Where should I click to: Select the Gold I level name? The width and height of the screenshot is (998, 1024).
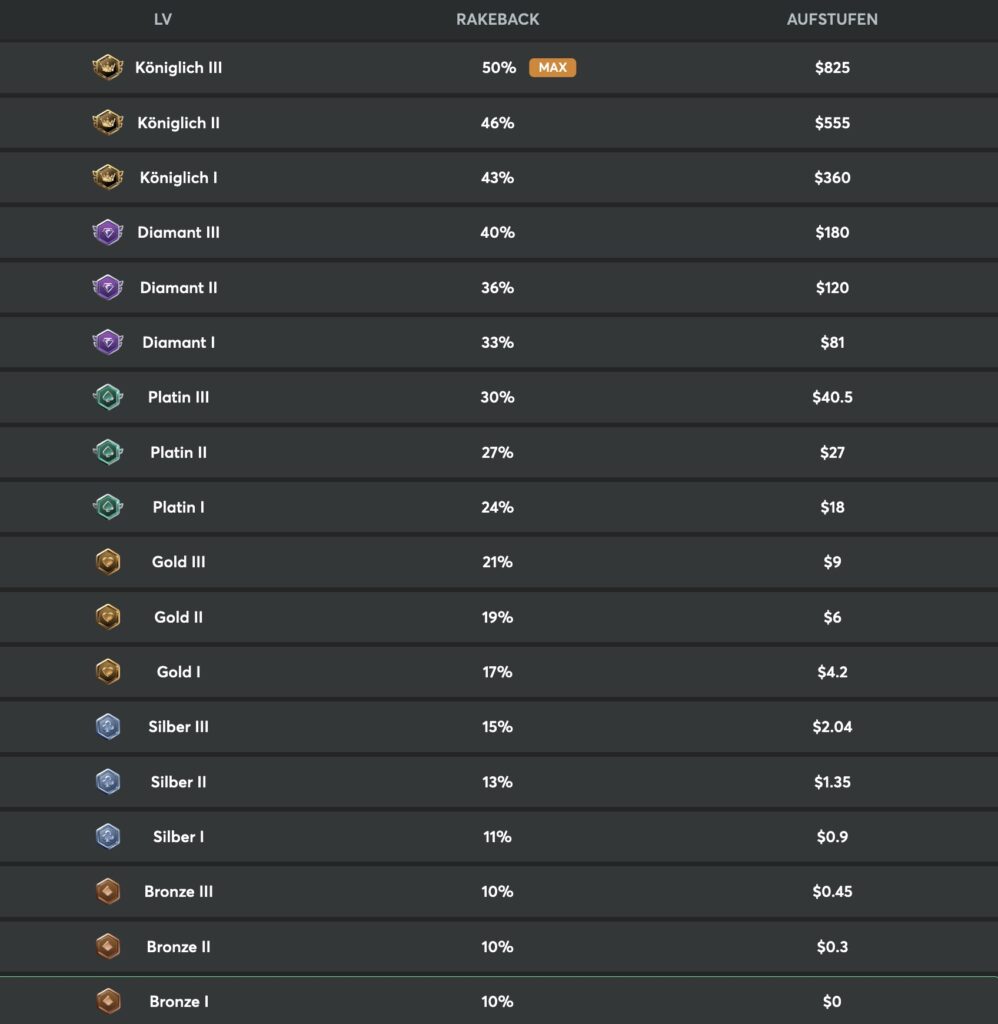pyautogui.click(x=178, y=672)
